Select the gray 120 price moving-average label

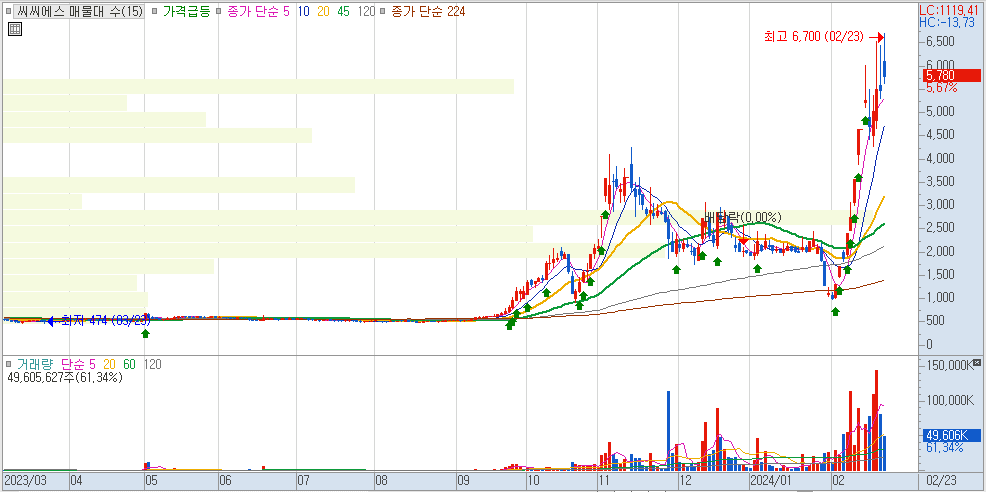pos(367,11)
